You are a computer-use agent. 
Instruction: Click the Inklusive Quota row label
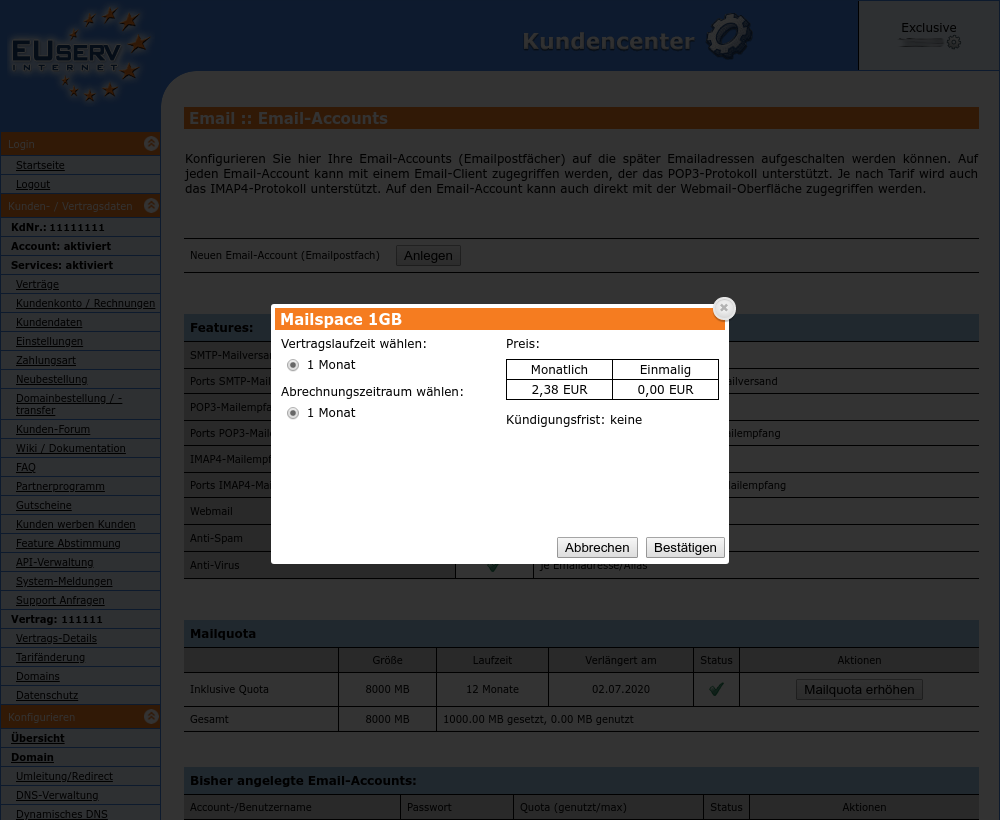click(229, 689)
